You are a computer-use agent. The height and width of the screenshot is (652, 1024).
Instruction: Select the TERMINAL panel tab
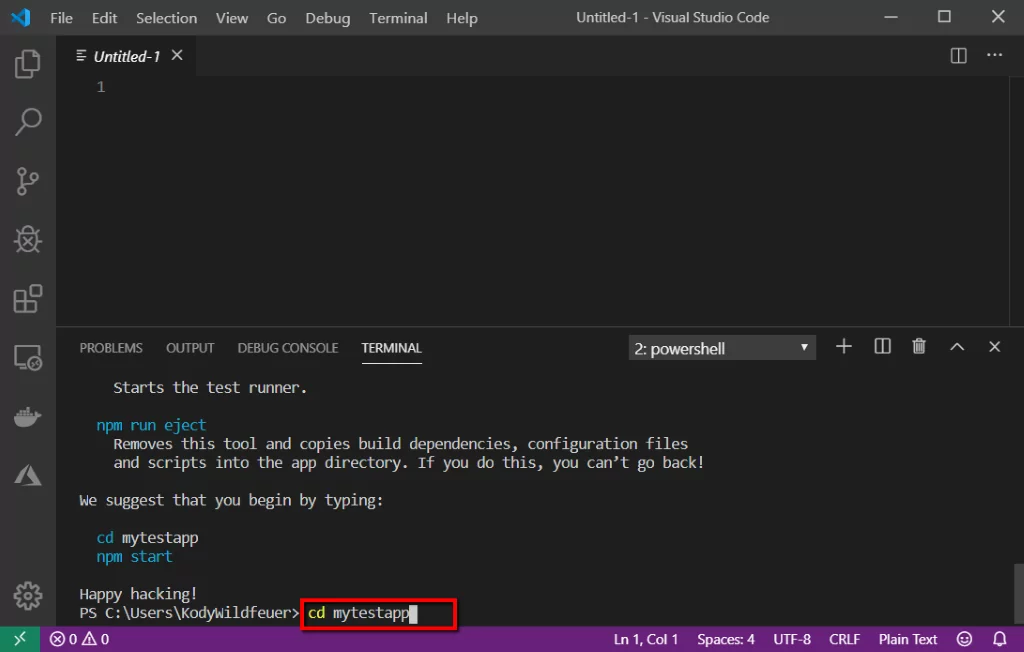[392, 348]
